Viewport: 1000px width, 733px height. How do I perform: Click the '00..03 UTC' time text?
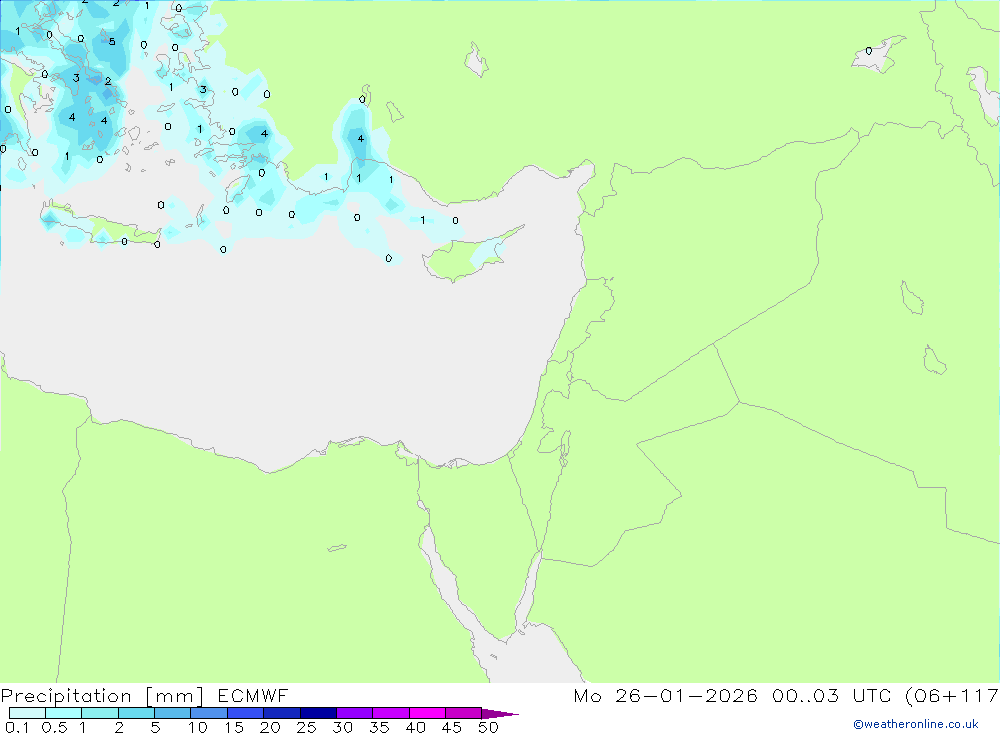(832, 695)
